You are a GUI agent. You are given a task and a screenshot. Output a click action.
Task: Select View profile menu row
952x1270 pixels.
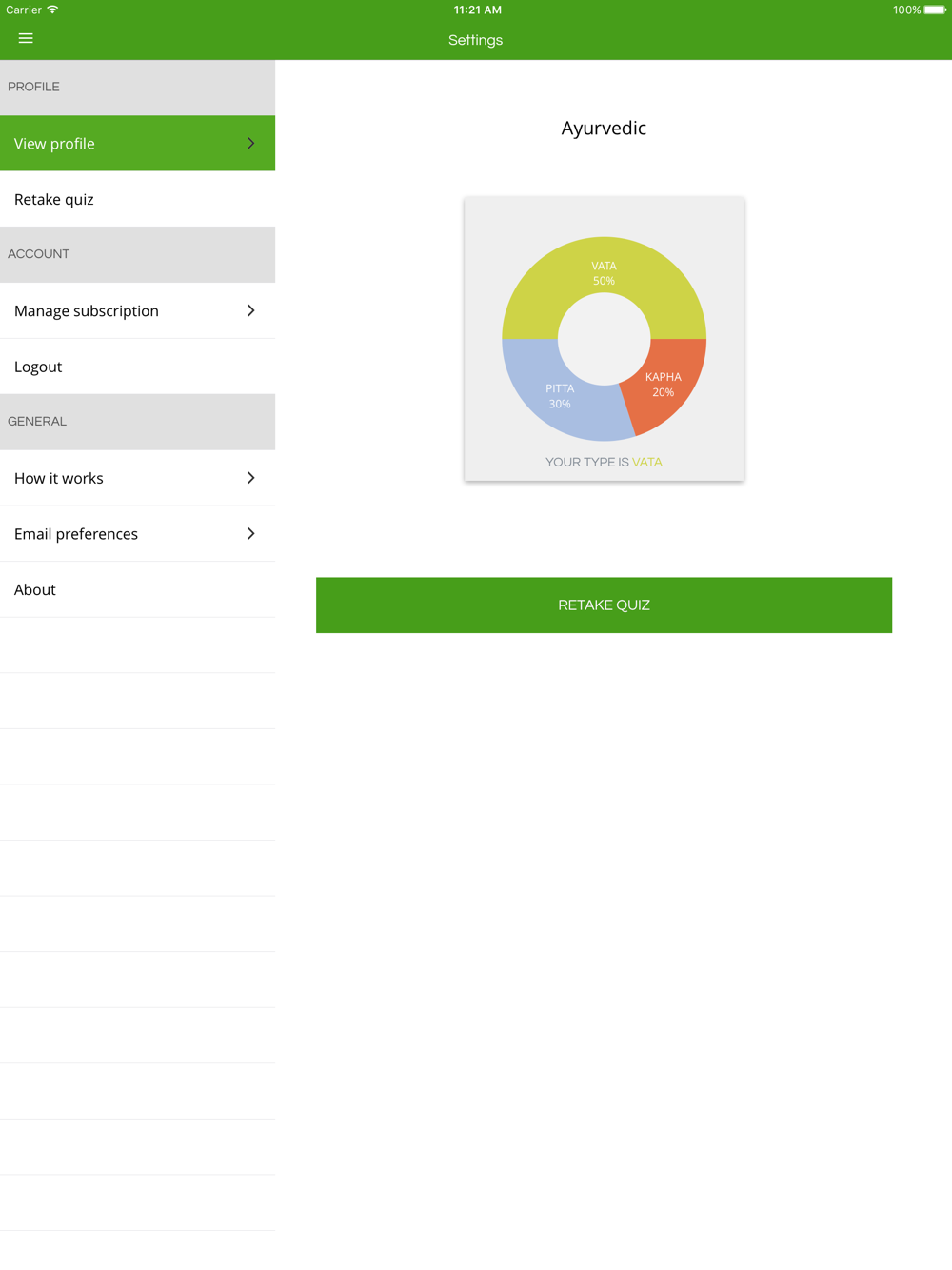[x=137, y=144]
